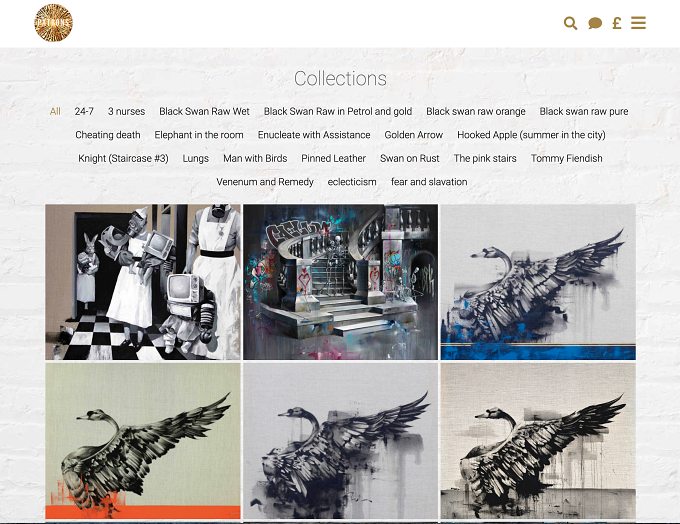Choose Black Swan Raw in Petrol and gold

tap(338, 111)
